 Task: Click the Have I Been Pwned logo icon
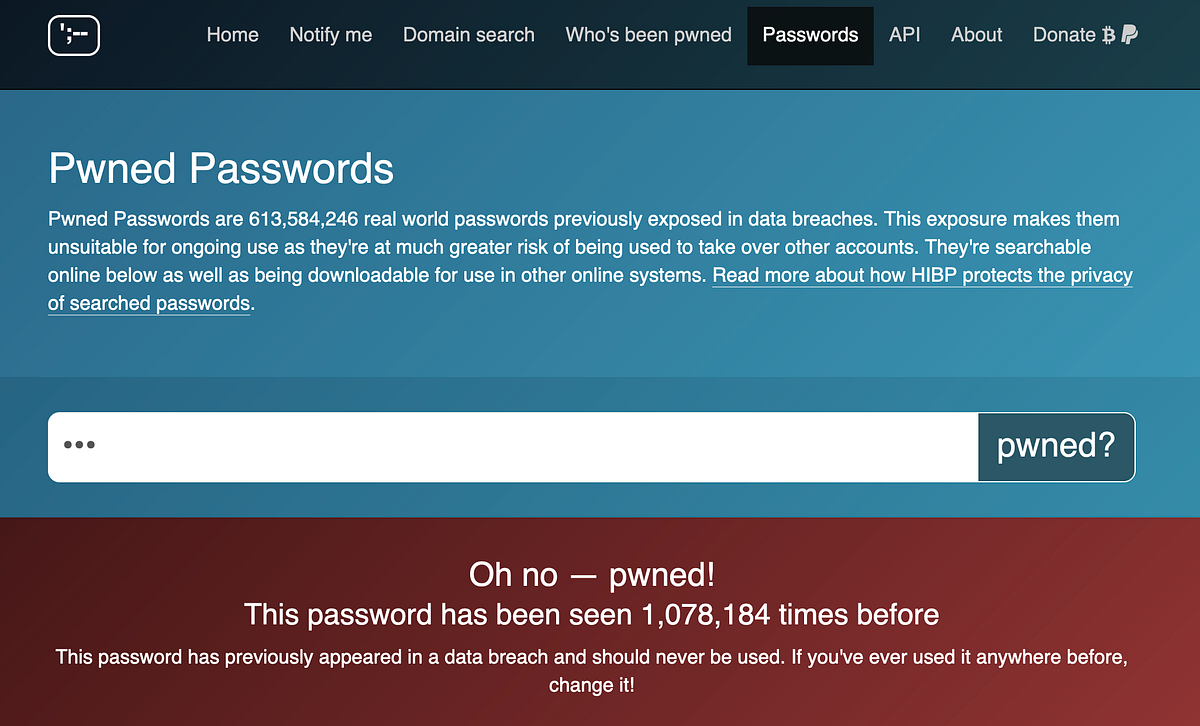74,35
